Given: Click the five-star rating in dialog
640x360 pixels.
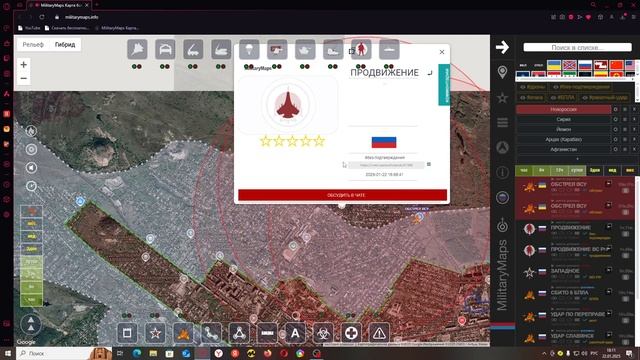Looking at the screenshot, I should (x=292, y=141).
